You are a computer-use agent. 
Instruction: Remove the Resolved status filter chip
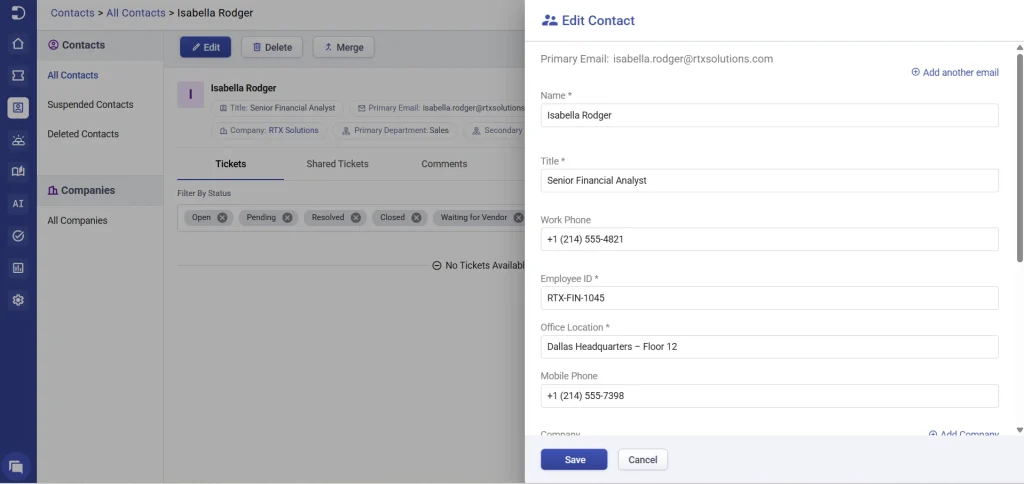pos(355,217)
